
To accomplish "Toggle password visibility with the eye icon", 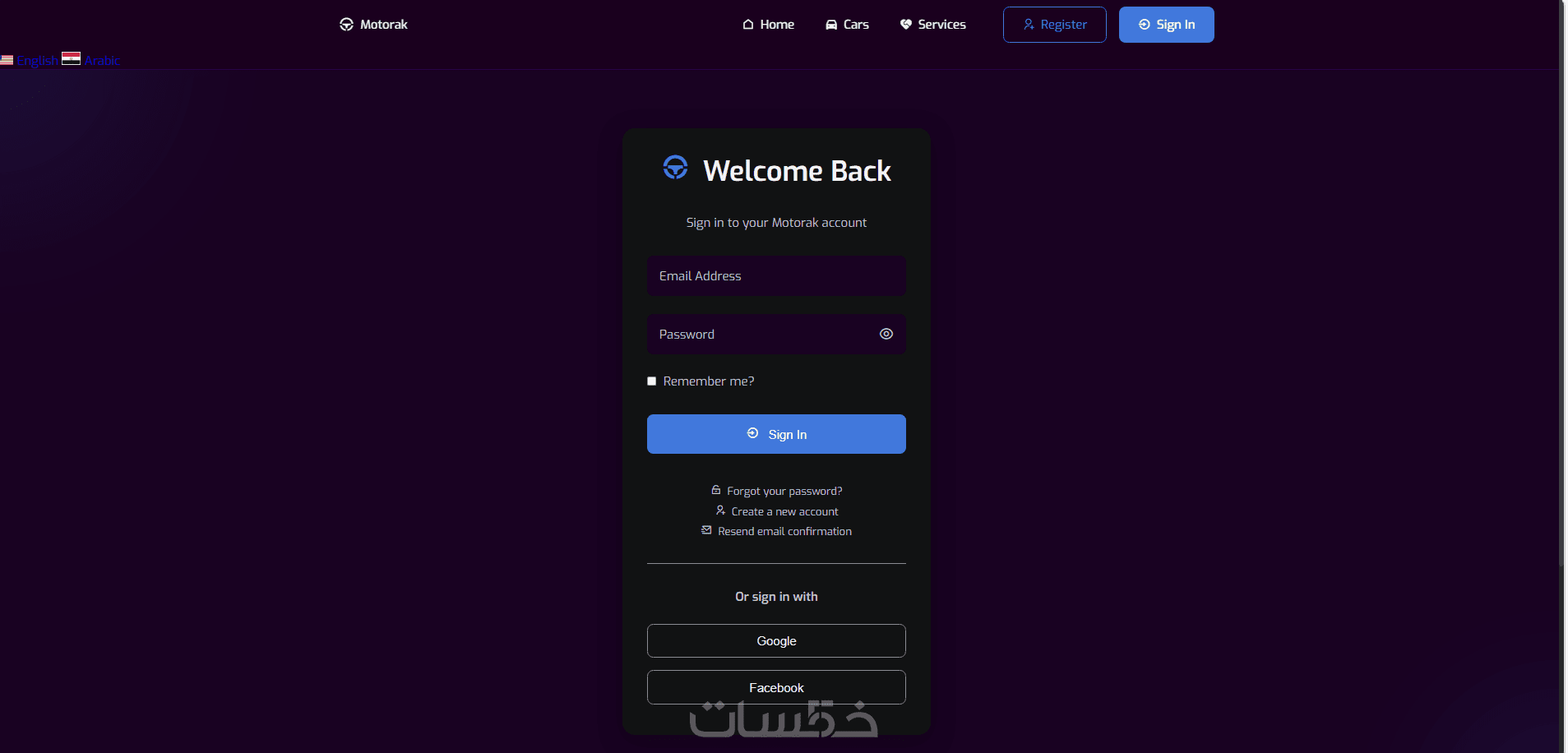I will [886, 334].
